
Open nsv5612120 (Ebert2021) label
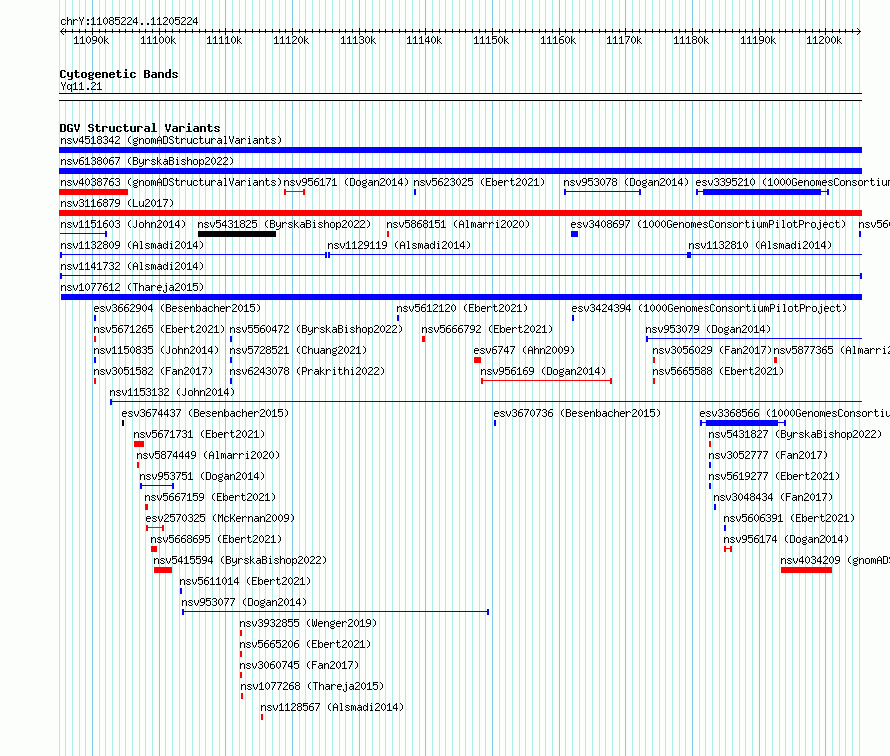coord(462,308)
